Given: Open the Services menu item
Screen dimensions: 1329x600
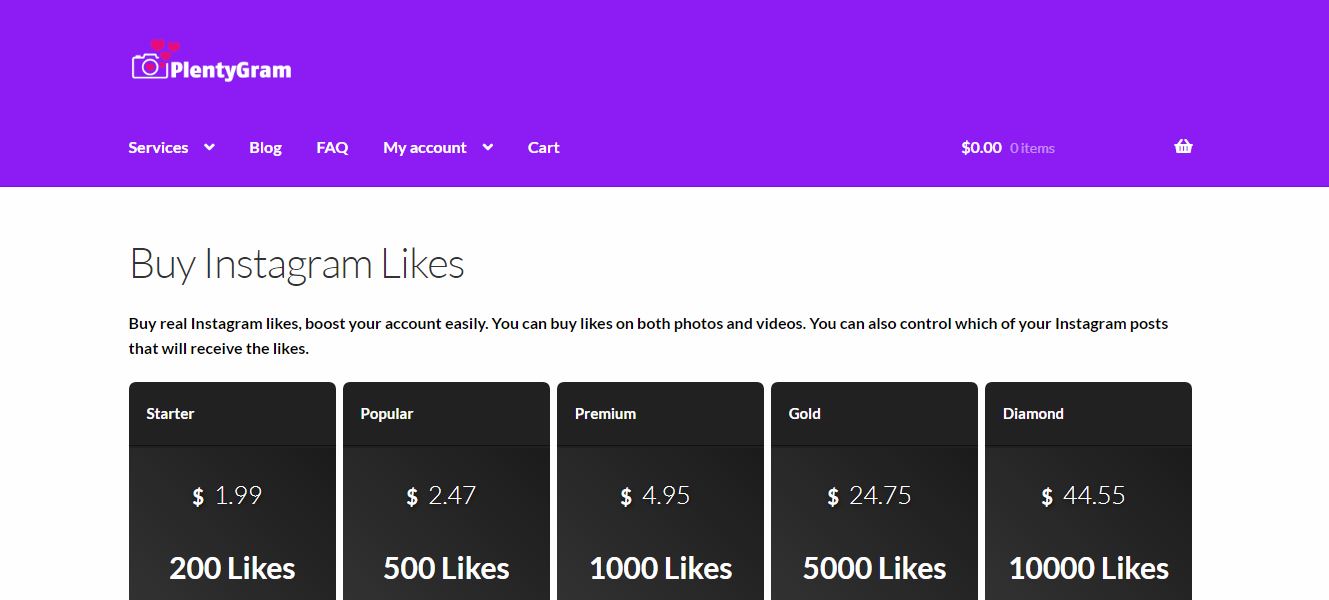Looking at the screenshot, I should (x=158, y=147).
